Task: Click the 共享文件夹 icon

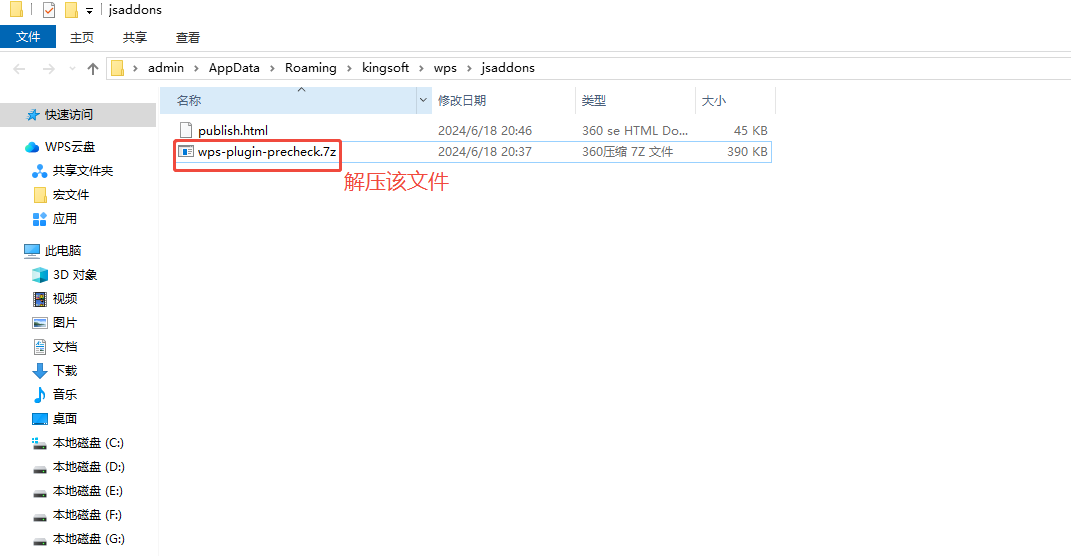Action: [x=40, y=171]
